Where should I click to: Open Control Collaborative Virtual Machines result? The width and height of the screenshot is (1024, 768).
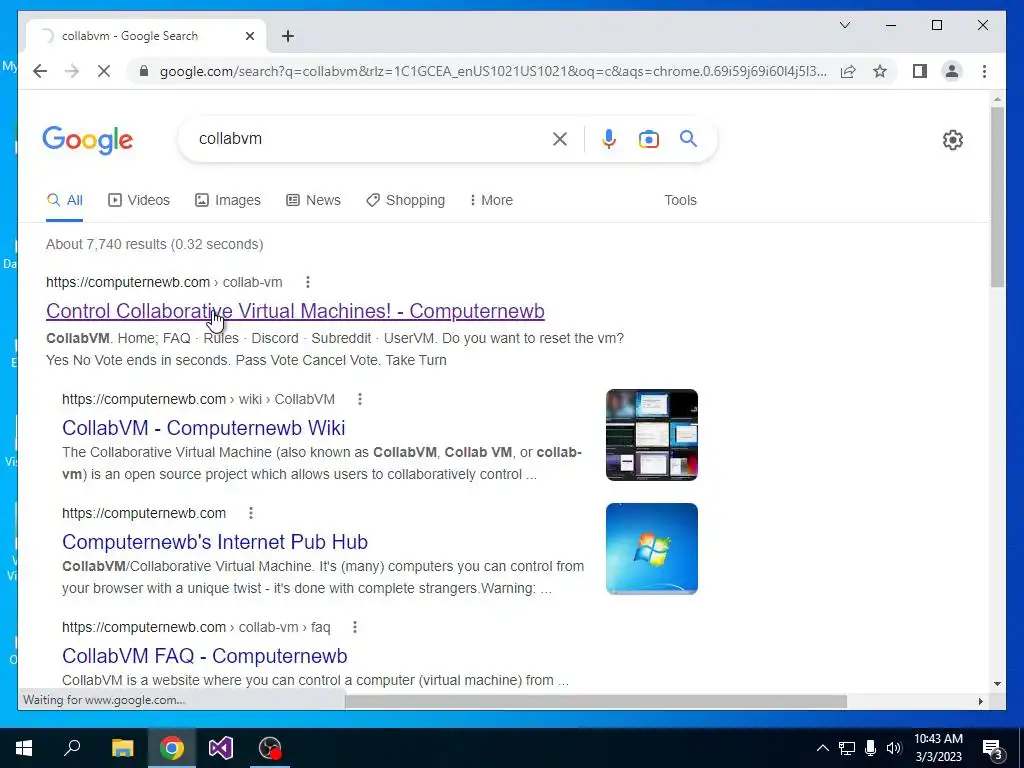[x=295, y=311]
